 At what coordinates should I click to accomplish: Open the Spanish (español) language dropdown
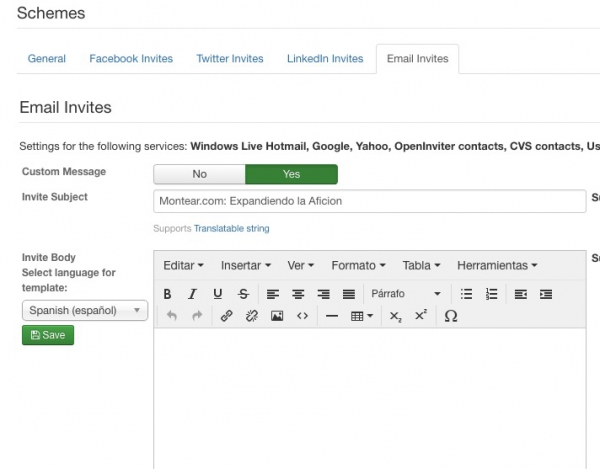[84, 311]
